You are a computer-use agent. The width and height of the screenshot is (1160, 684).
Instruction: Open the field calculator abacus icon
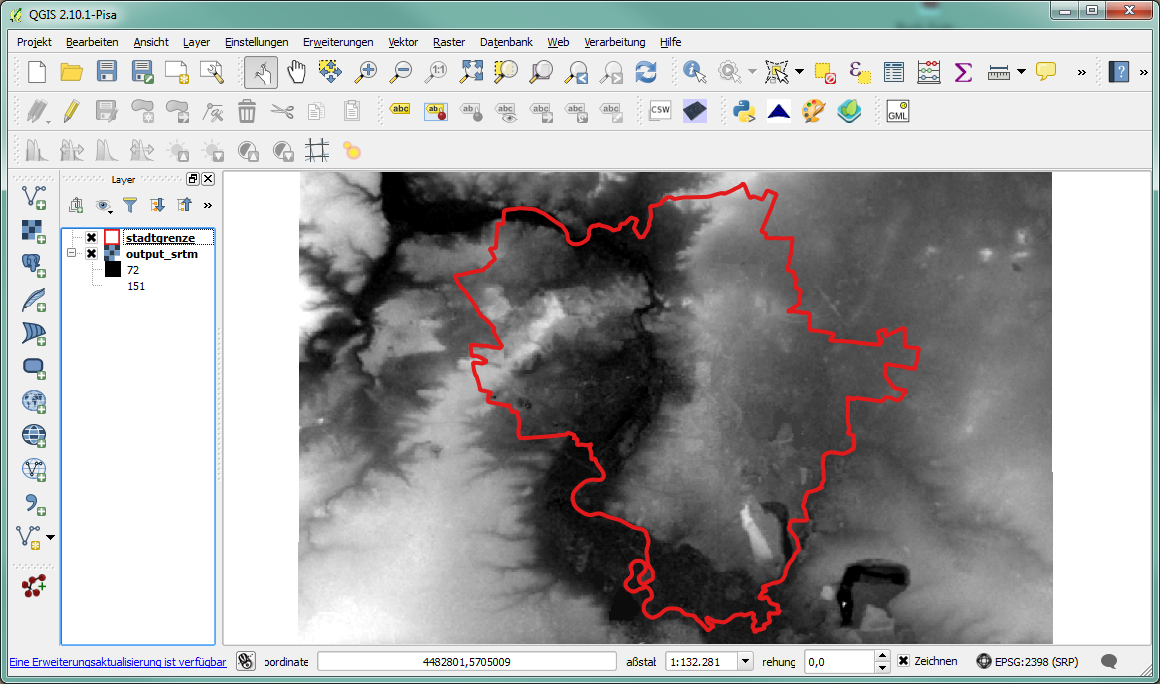(928, 72)
